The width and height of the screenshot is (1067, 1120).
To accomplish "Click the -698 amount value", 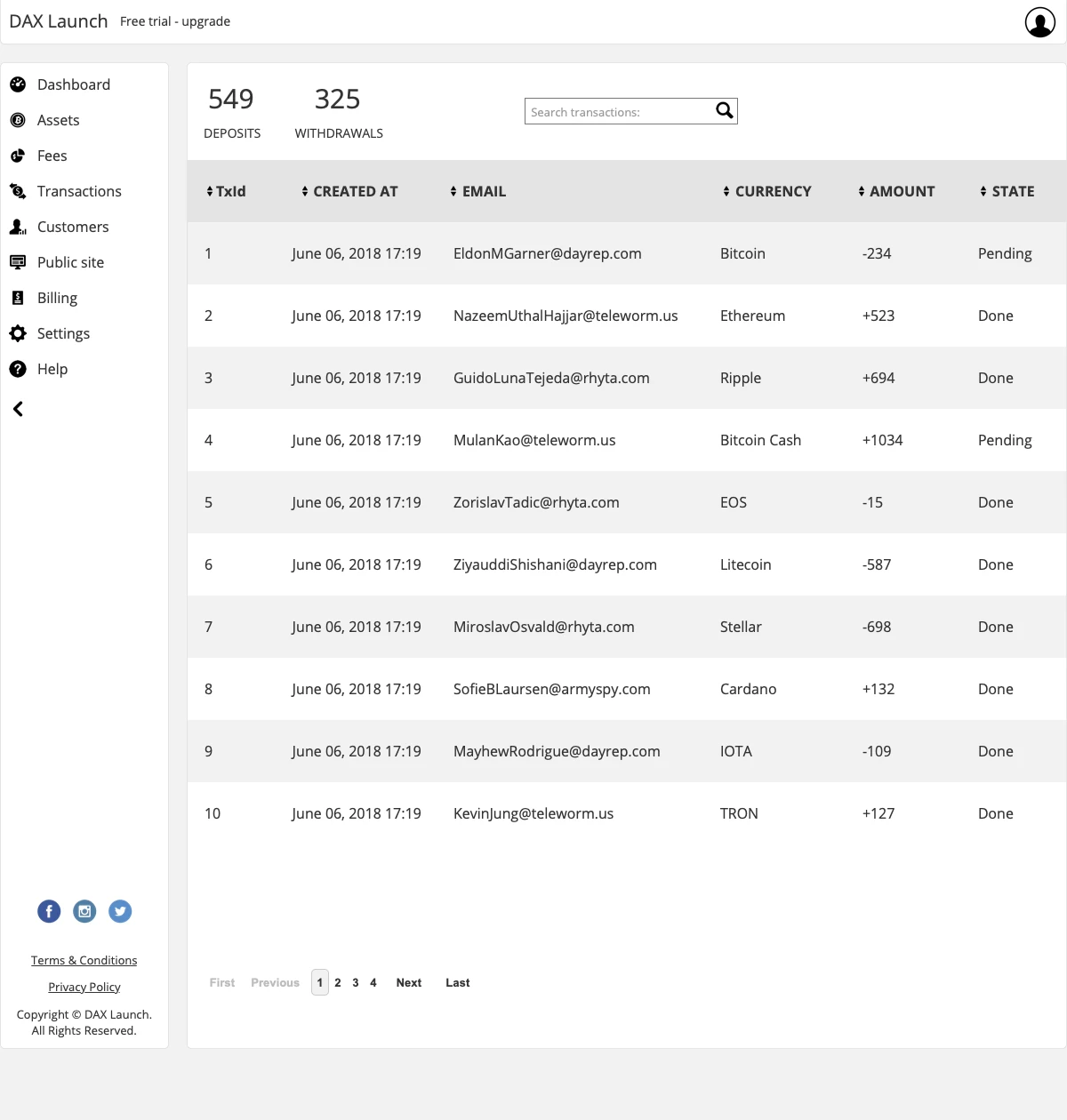I will (877, 627).
